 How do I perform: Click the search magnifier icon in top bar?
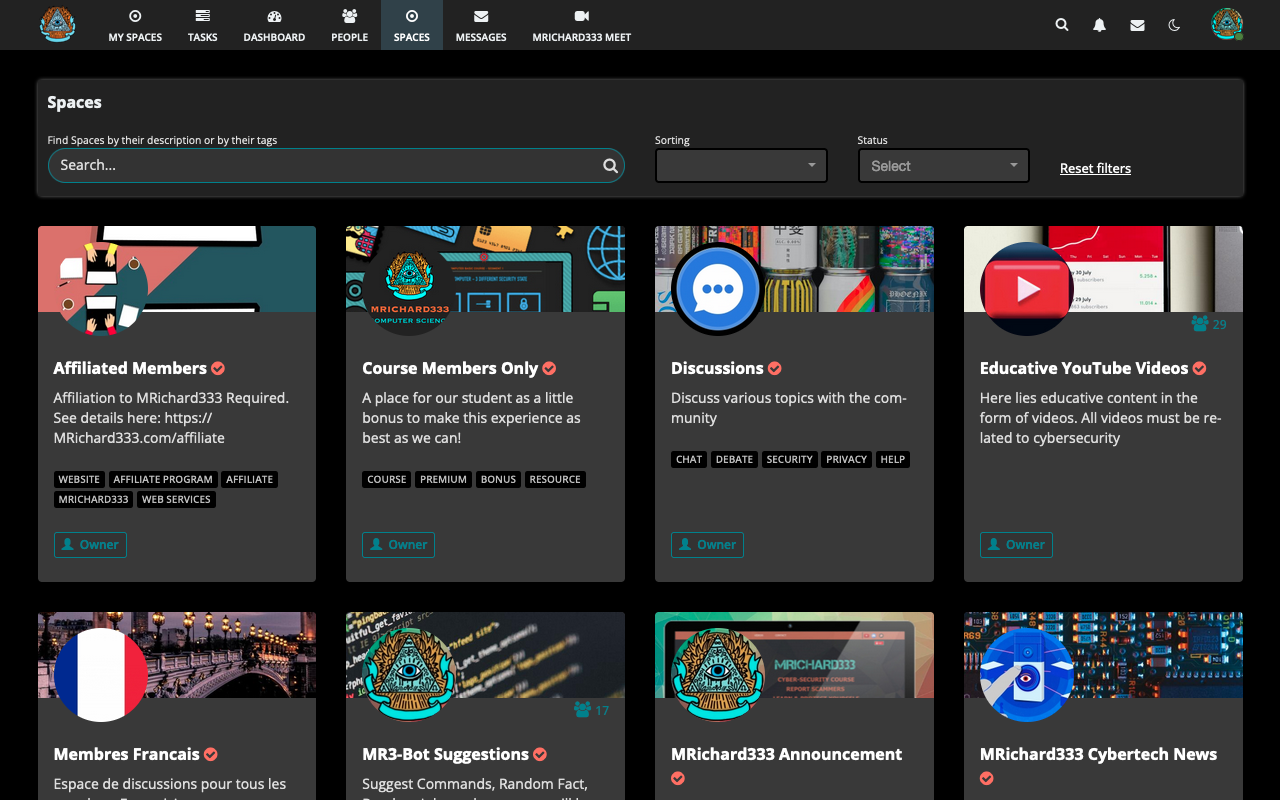pos(1062,25)
